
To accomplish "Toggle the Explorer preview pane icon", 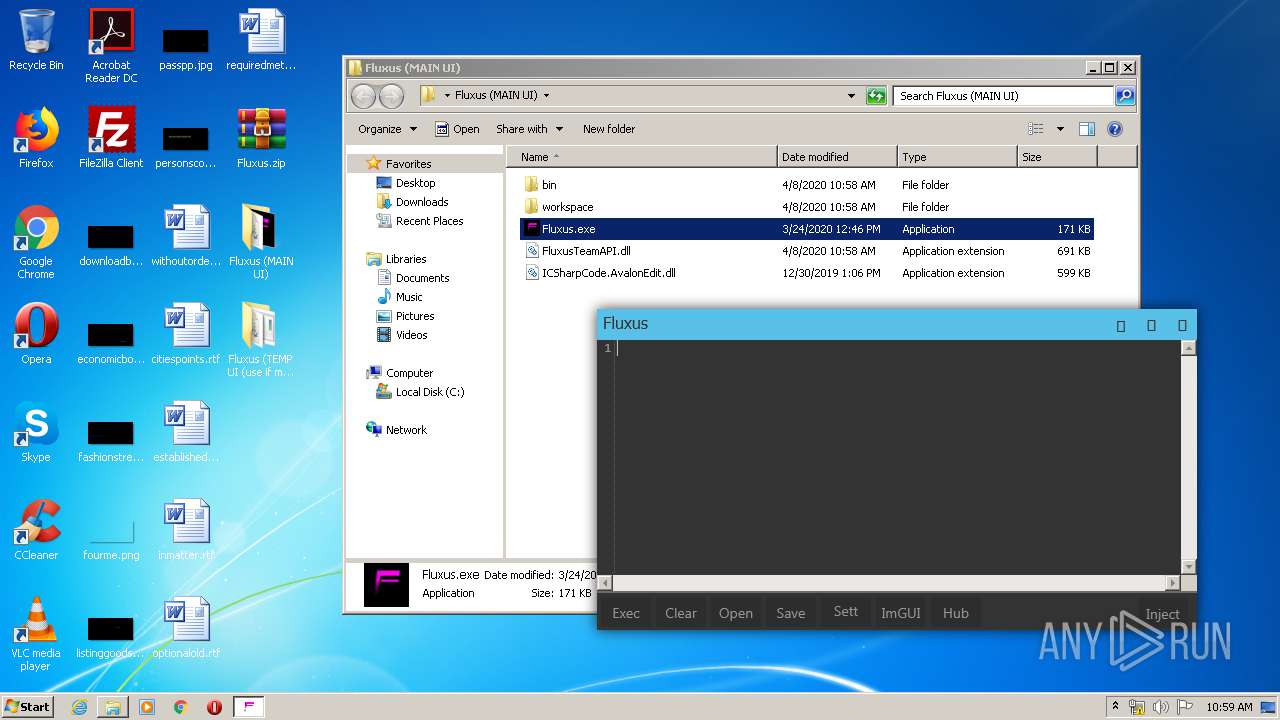I will point(1087,129).
